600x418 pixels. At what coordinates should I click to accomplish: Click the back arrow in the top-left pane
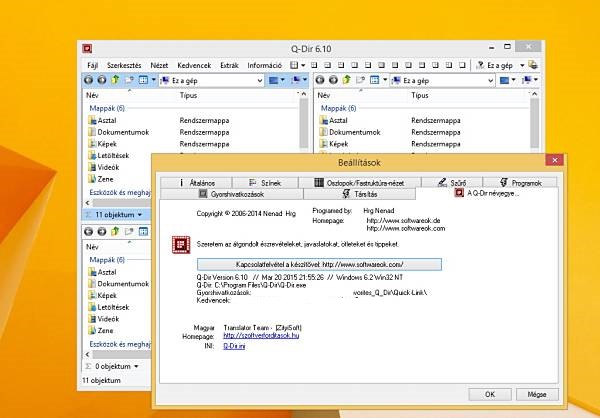point(88,80)
